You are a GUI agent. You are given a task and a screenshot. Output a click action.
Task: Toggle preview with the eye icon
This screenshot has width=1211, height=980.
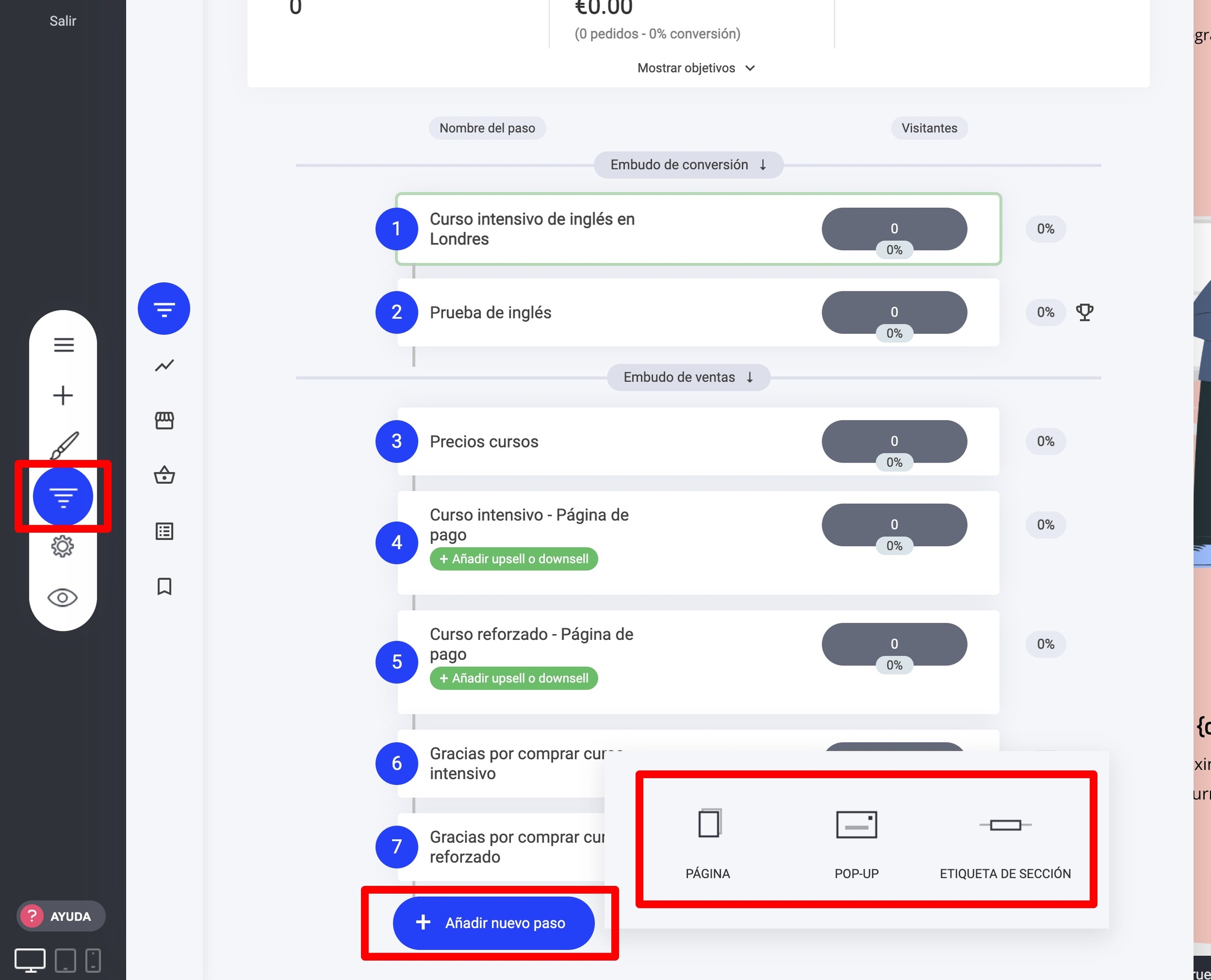[x=63, y=597]
